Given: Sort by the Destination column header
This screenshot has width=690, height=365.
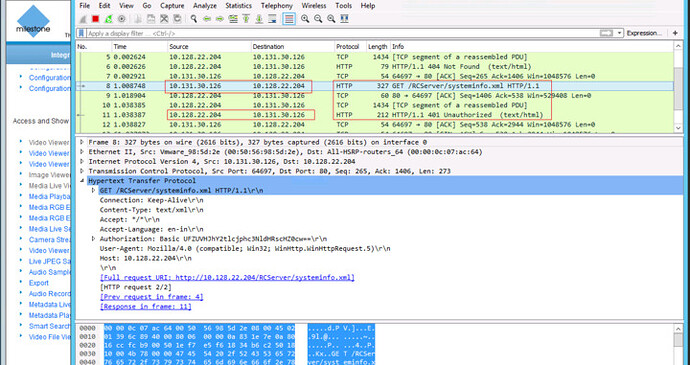Looking at the screenshot, I should (292, 46).
